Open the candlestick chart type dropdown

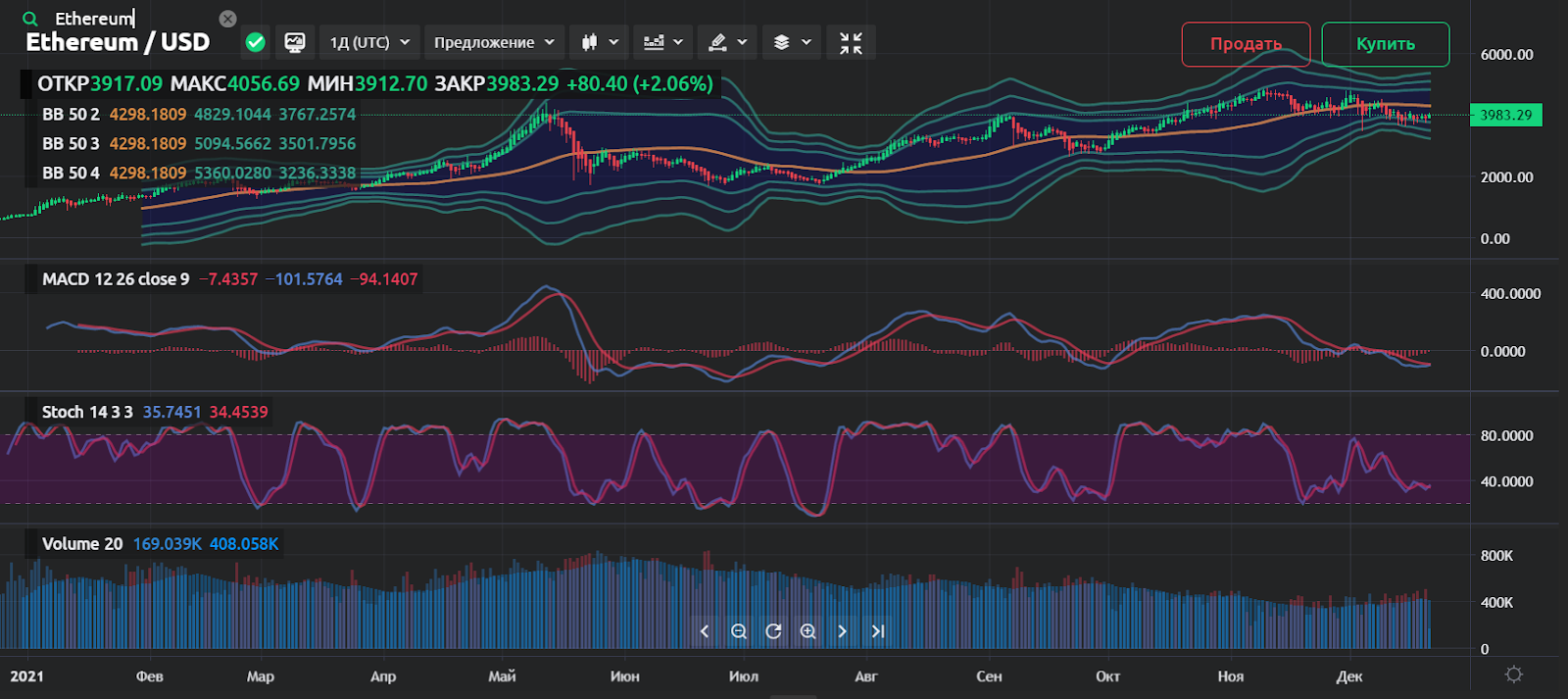600,42
